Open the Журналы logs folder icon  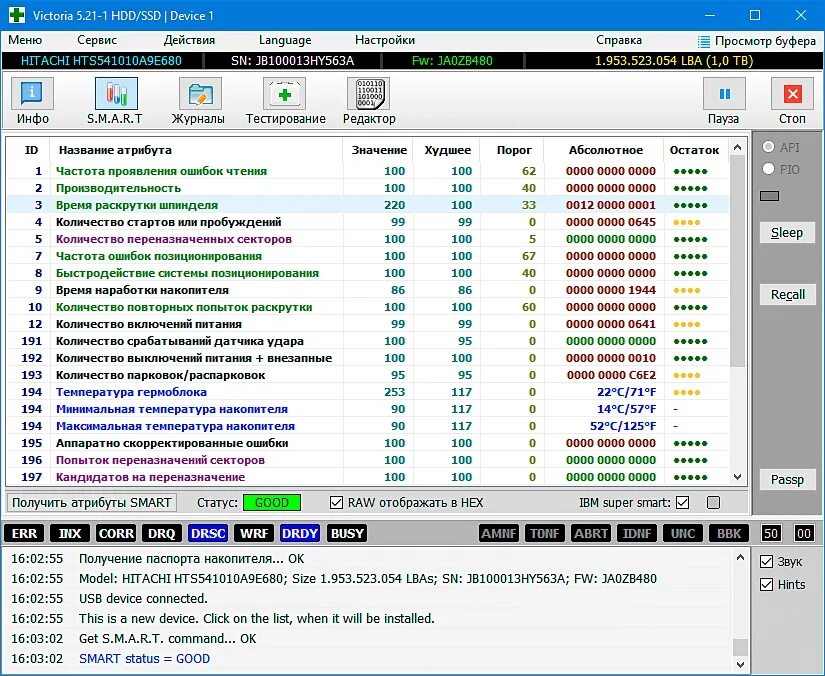[x=200, y=94]
